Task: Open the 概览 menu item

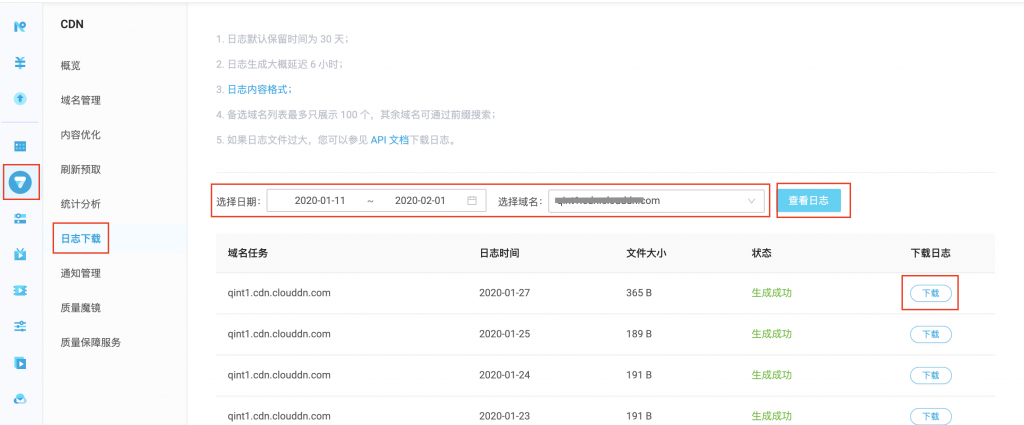Action: click(x=70, y=66)
